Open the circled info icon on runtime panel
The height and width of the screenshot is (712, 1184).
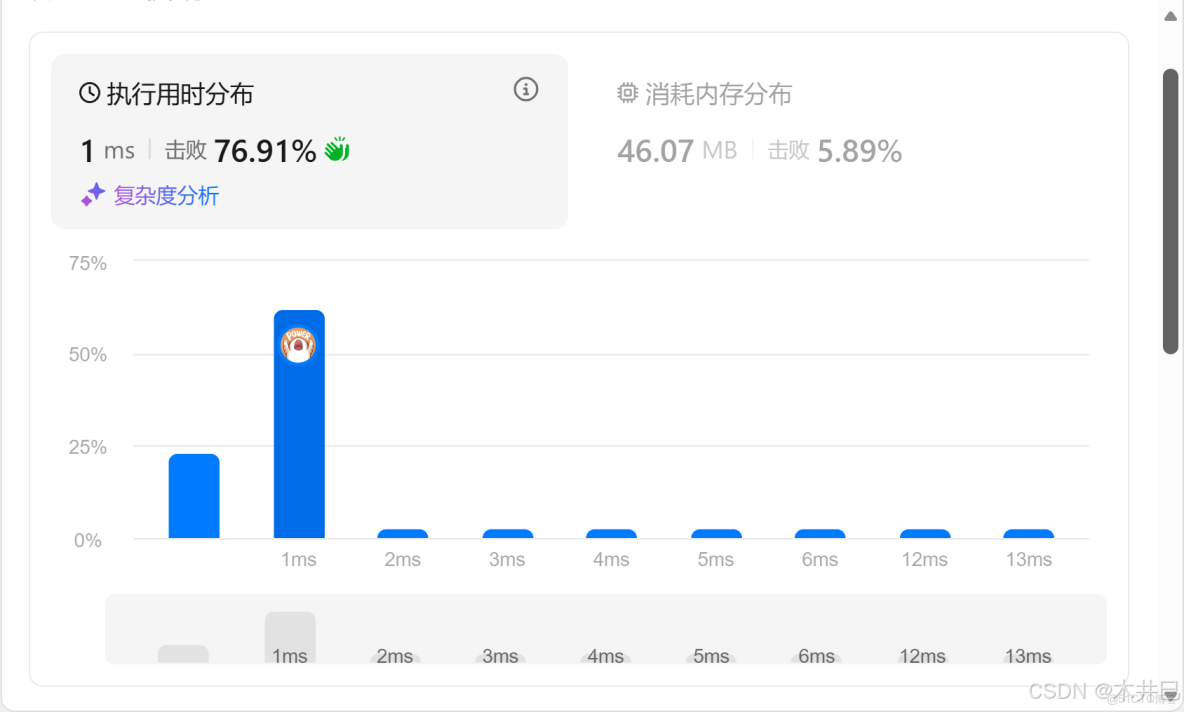[x=525, y=89]
